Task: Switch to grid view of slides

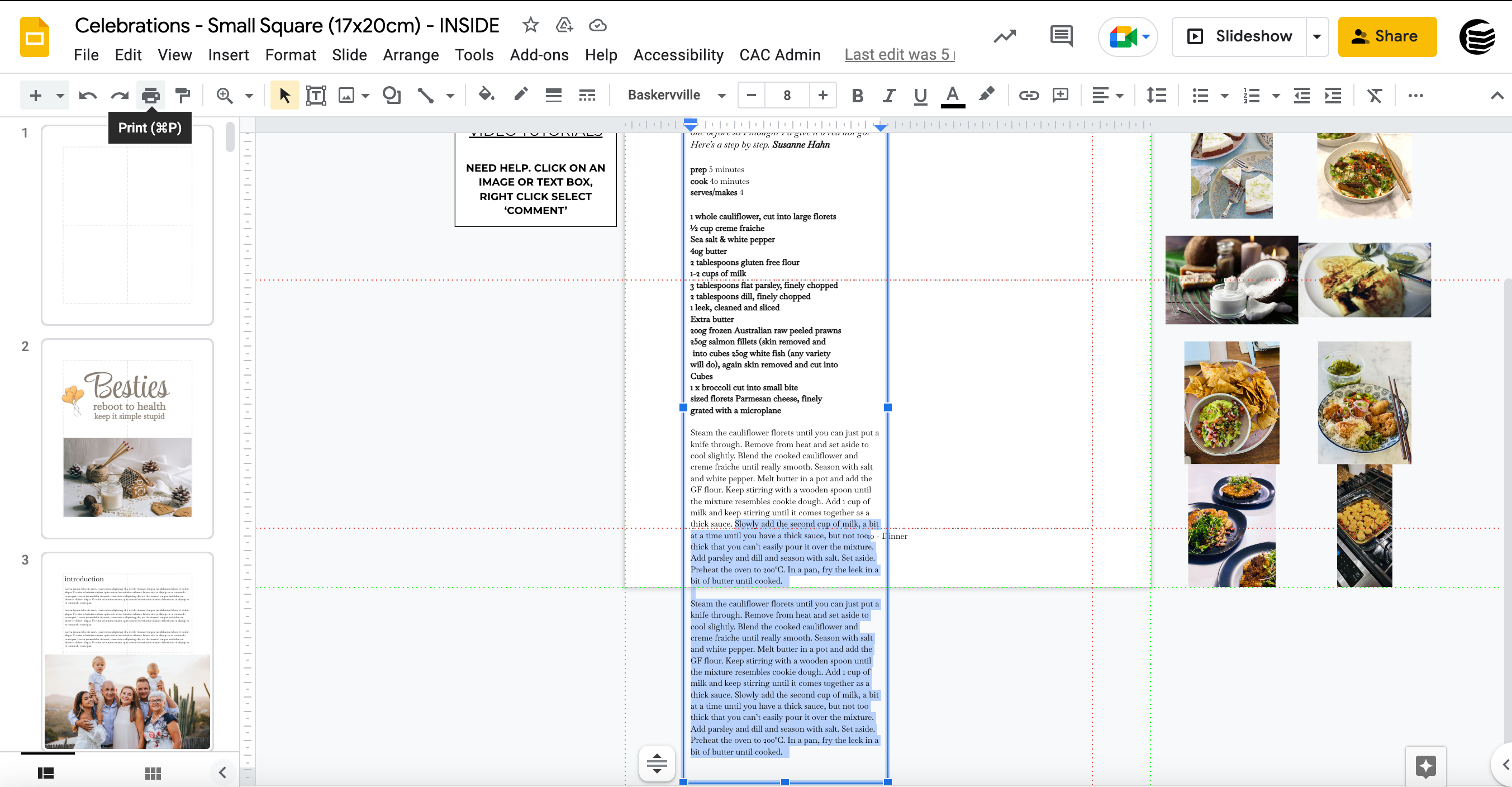Action: (152, 772)
